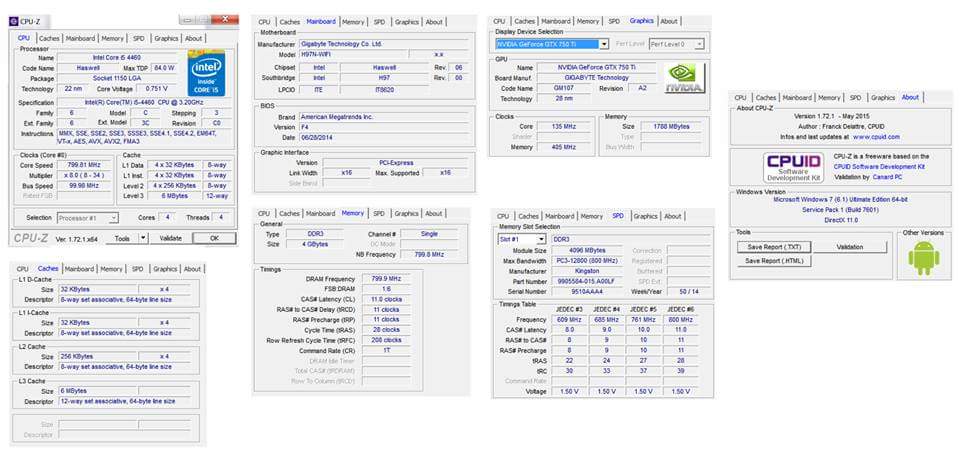Click the DRAM Frequency value 799.9 MHz

click(x=386, y=279)
